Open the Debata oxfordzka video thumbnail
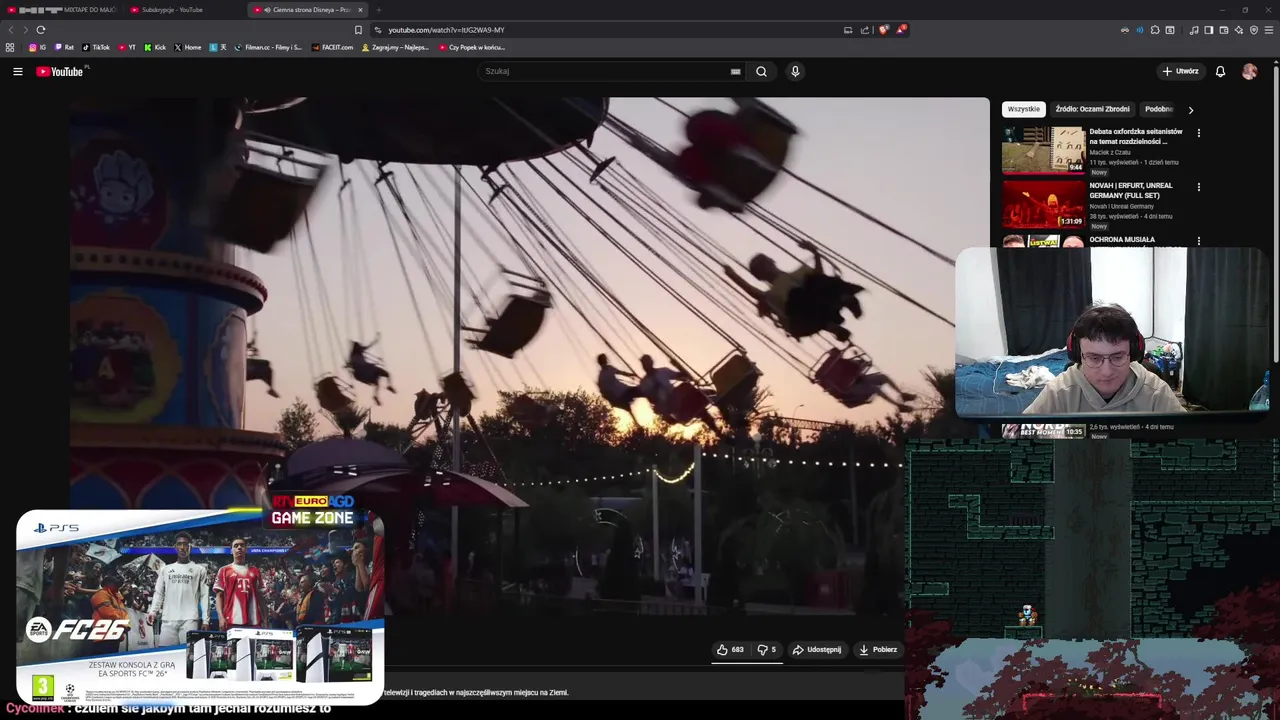The image size is (1280, 720). [1043, 149]
